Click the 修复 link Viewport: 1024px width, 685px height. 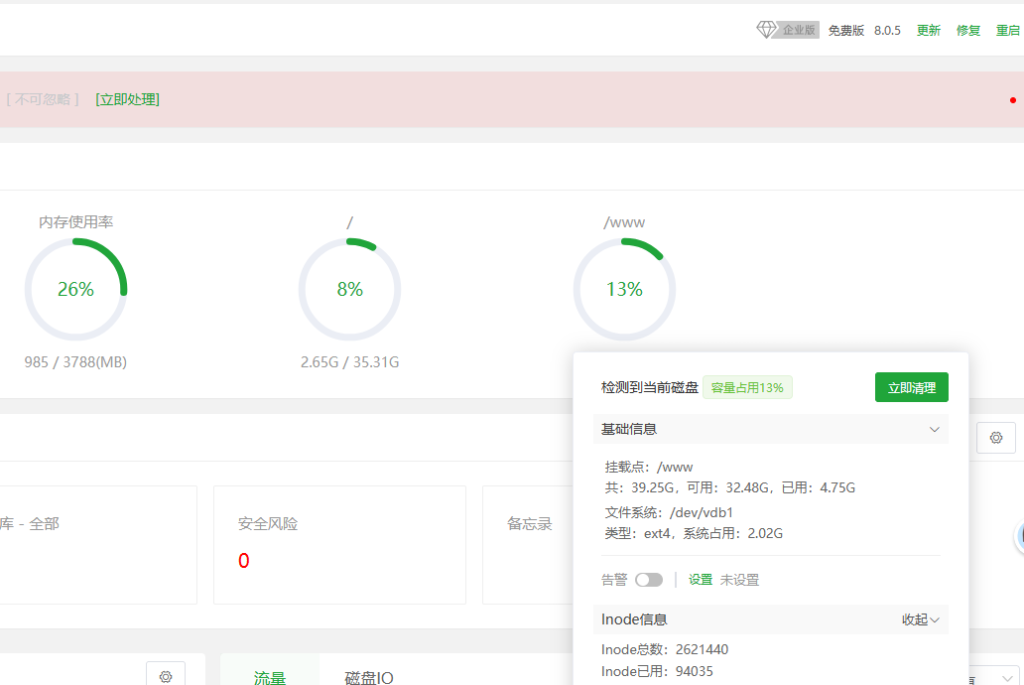968,30
